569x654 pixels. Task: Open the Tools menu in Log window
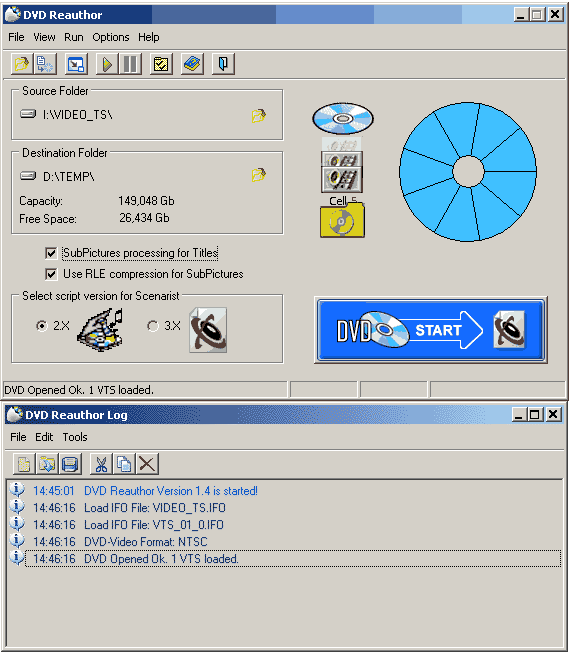point(75,437)
